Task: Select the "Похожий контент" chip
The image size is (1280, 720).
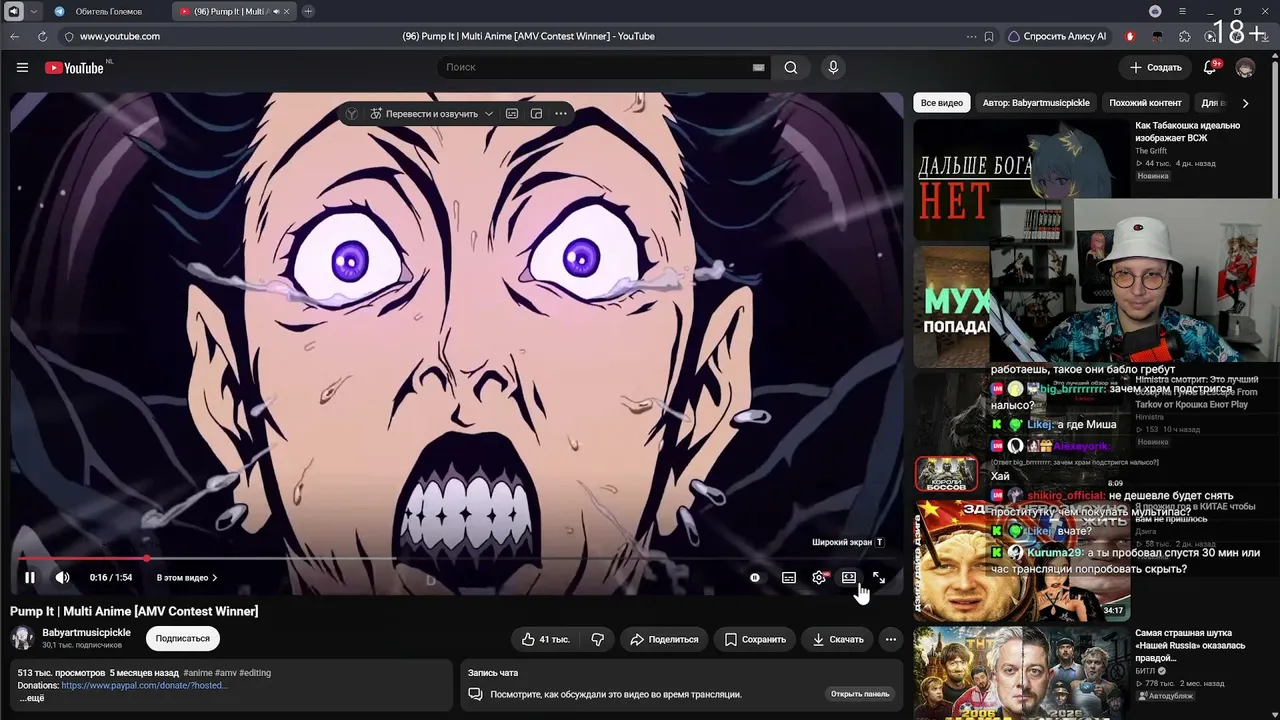Action: coord(1145,103)
